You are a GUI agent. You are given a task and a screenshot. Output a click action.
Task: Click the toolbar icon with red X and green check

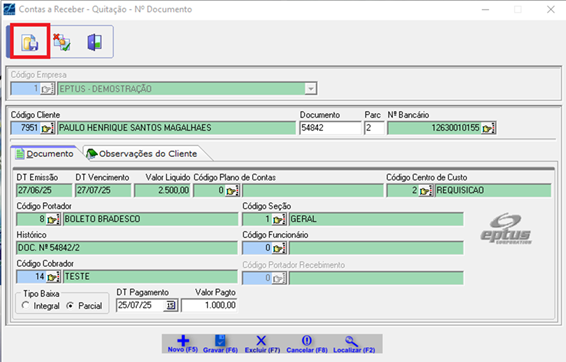point(62,42)
